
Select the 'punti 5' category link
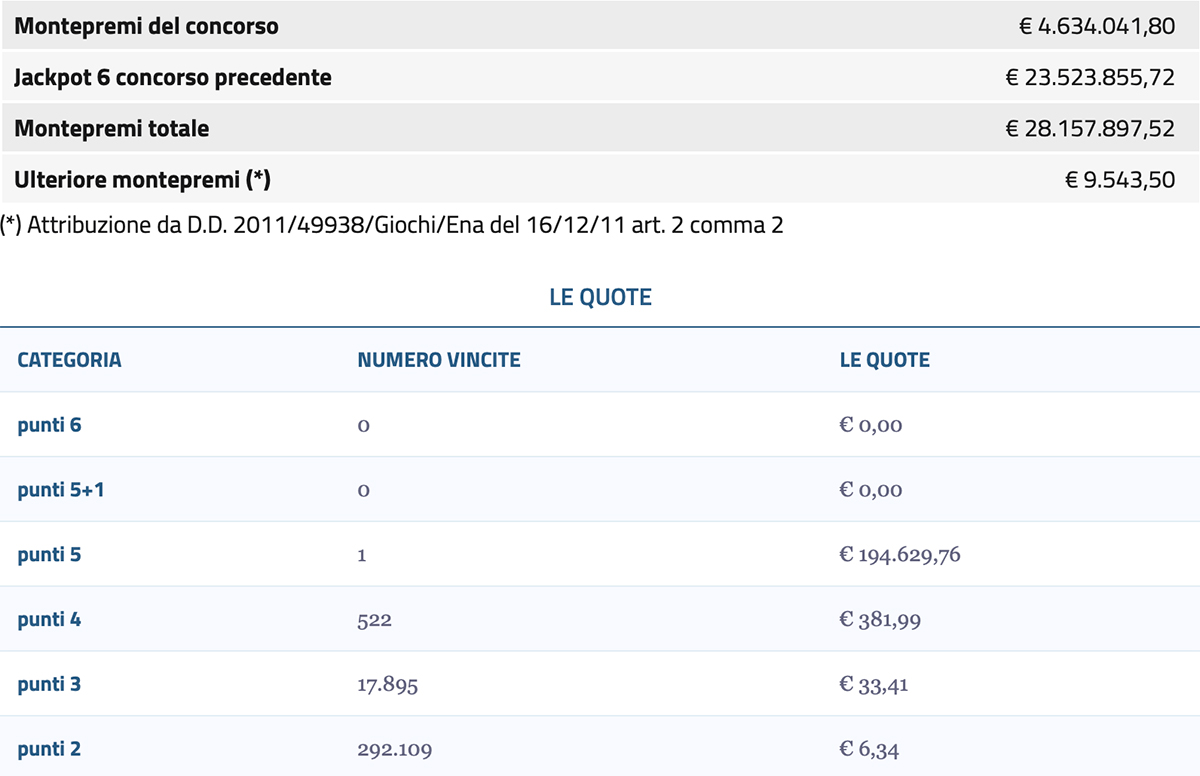[x=49, y=555]
